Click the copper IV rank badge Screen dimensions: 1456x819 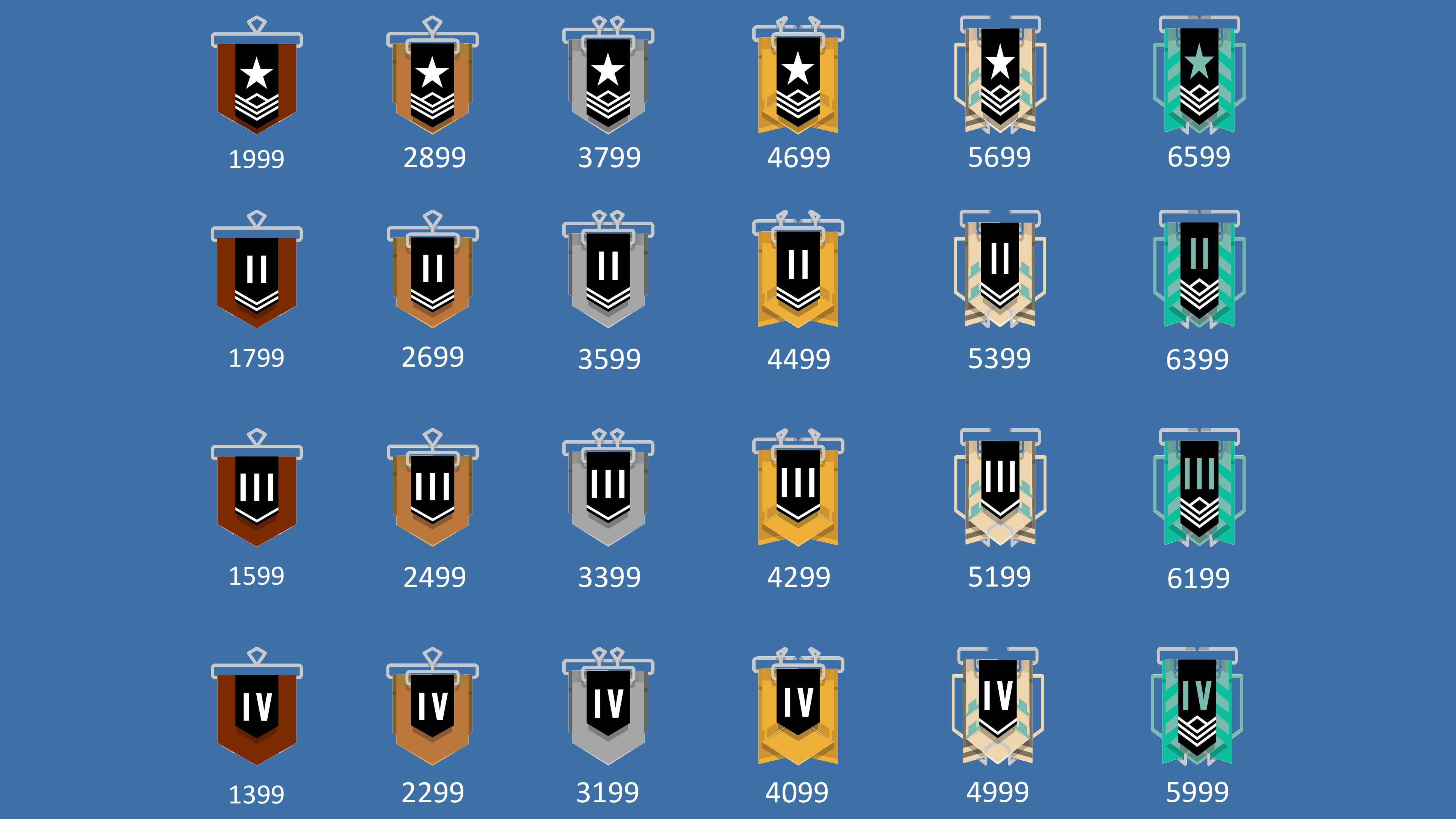tap(257, 706)
